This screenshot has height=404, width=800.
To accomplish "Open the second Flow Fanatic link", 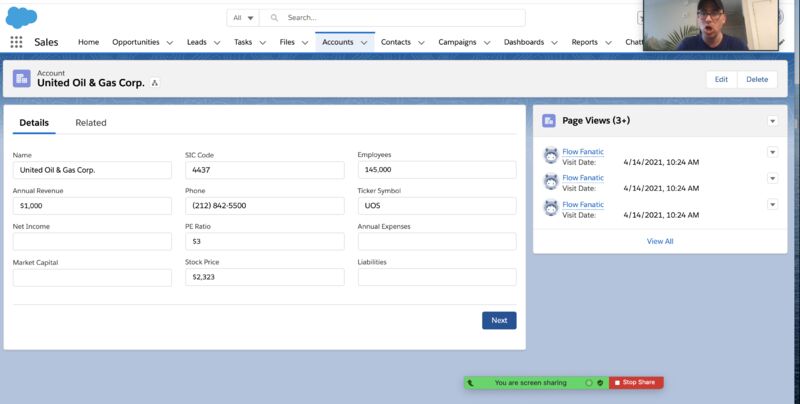I will click(x=583, y=178).
